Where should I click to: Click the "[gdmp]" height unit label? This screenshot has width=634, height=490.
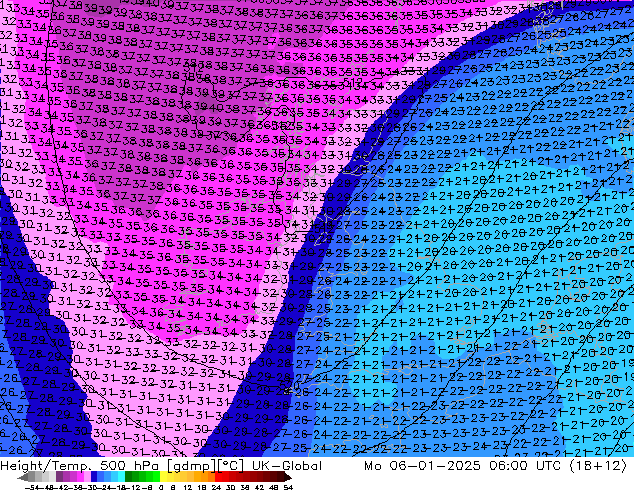point(192,466)
